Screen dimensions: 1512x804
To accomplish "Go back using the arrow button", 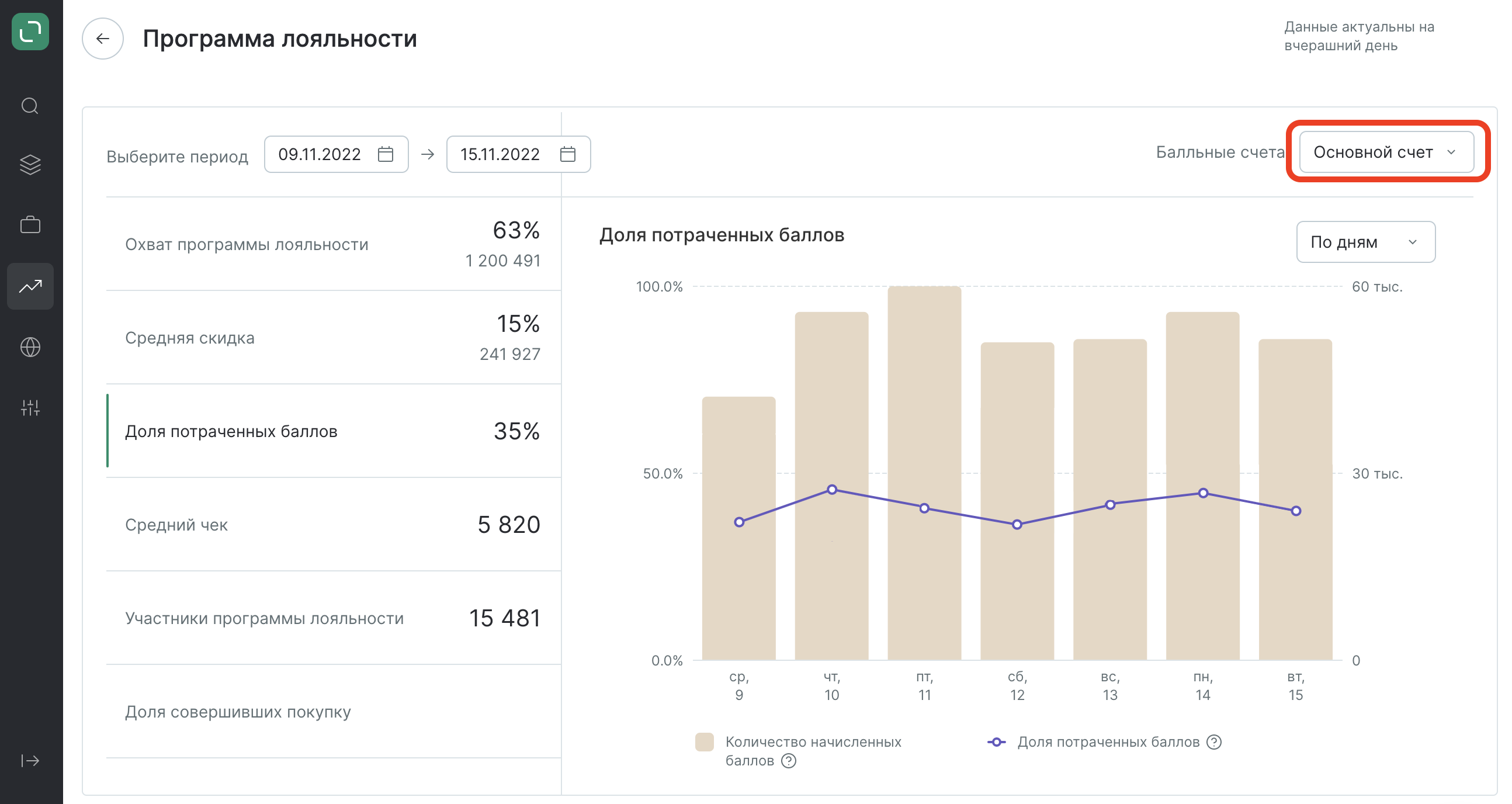I will [103, 39].
